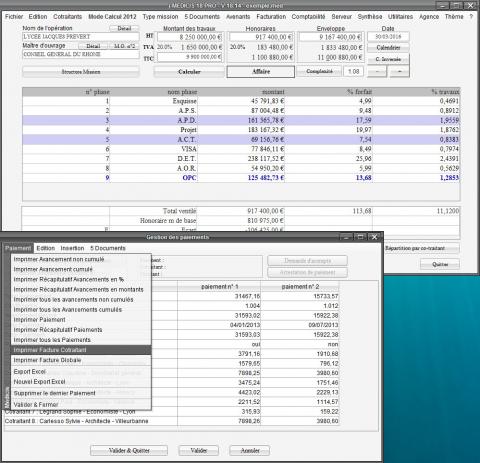Click the Calculer button
The width and height of the screenshot is (480, 463).
pyautogui.click(x=189, y=72)
